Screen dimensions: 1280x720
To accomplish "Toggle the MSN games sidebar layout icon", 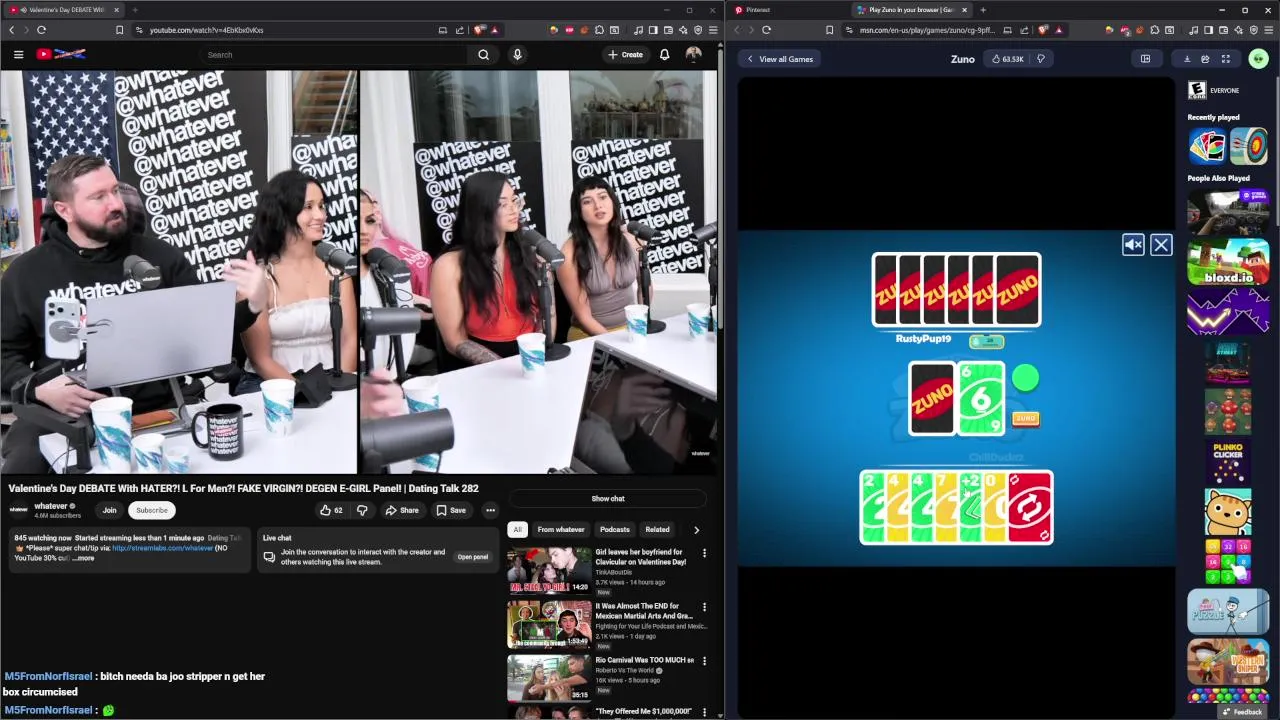I will point(1145,59).
